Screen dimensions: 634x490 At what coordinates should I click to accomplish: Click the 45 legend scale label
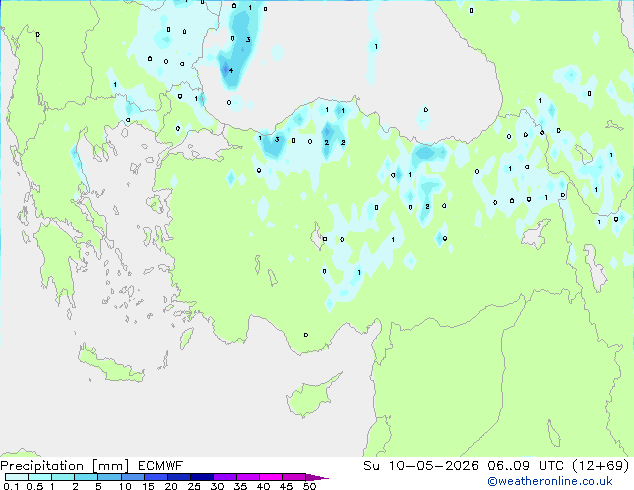tap(286, 486)
